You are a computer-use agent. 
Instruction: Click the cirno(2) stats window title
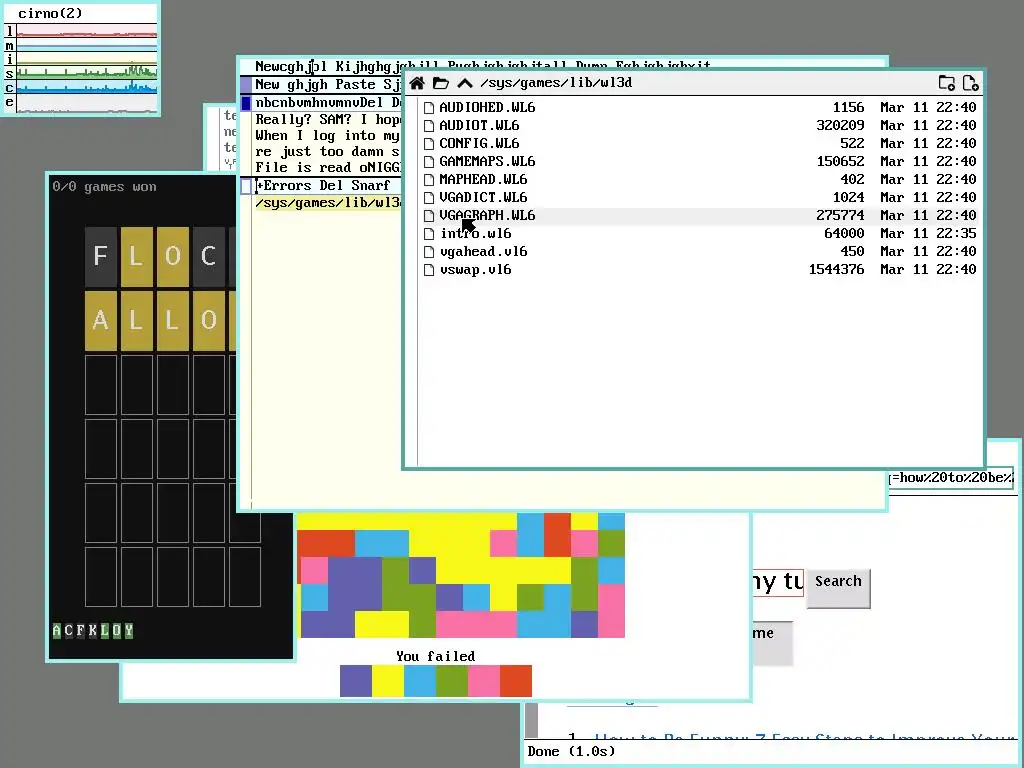pos(50,13)
